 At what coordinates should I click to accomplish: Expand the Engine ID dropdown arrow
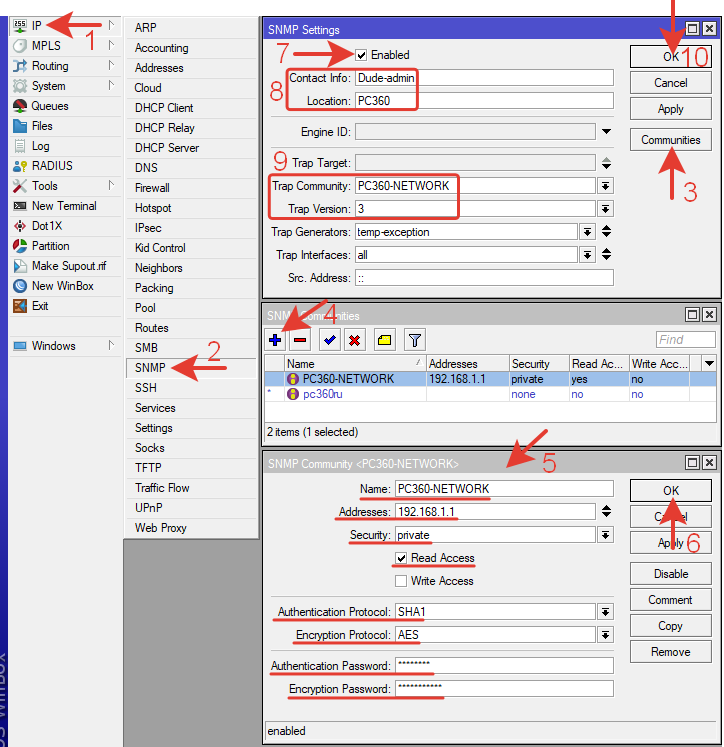coord(606,131)
